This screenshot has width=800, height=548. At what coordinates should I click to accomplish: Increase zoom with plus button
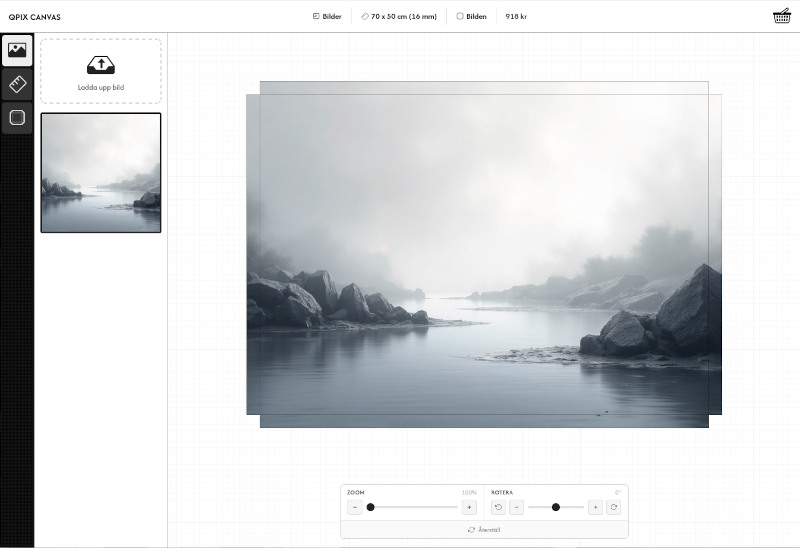[x=469, y=507]
